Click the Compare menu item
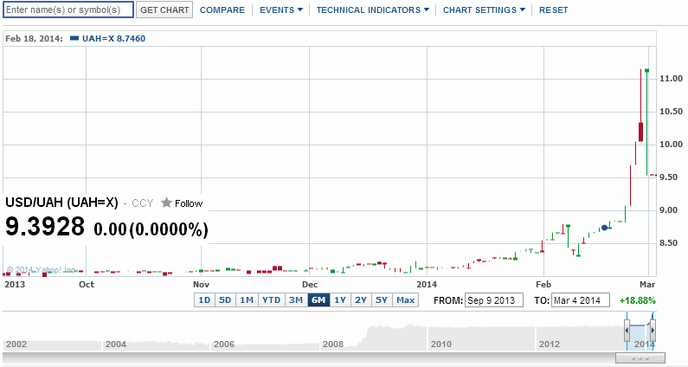The width and height of the screenshot is (688, 367). (222, 10)
